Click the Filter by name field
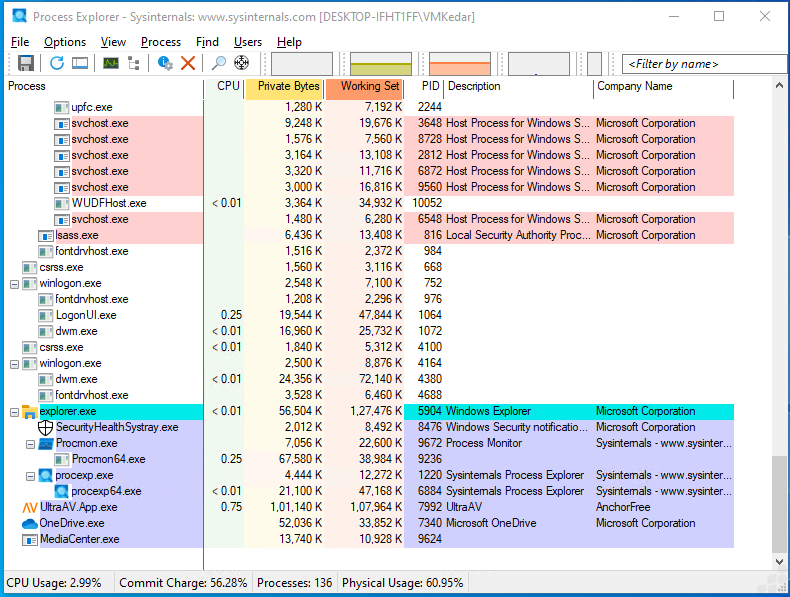The image size is (790, 597). pyautogui.click(x=700, y=64)
